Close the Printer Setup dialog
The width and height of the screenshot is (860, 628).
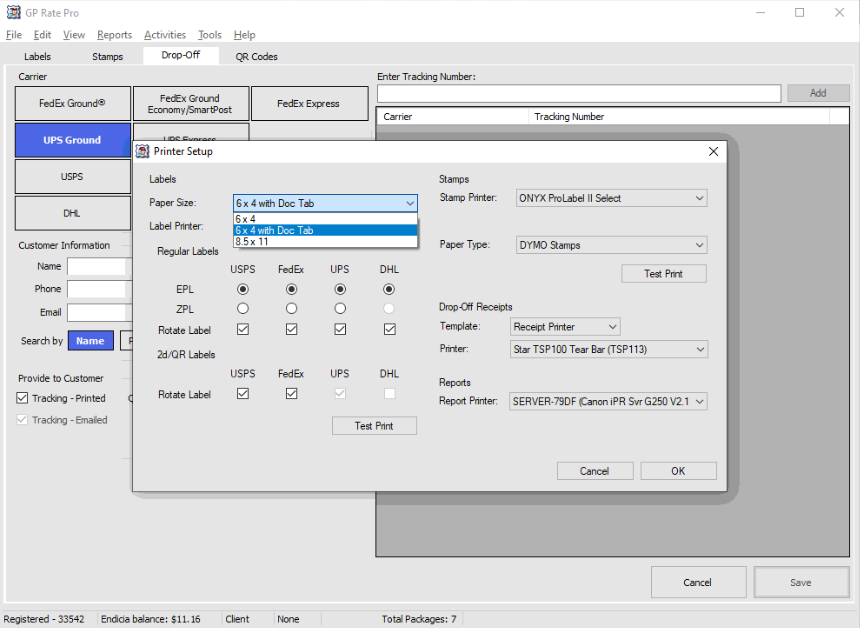[x=713, y=151]
